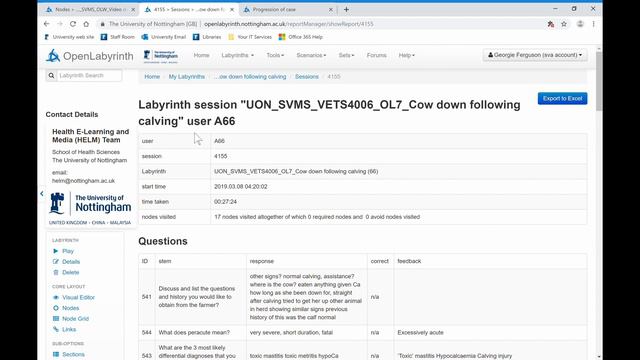Expand the Scenarios dropdown menu

coord(311,56)
